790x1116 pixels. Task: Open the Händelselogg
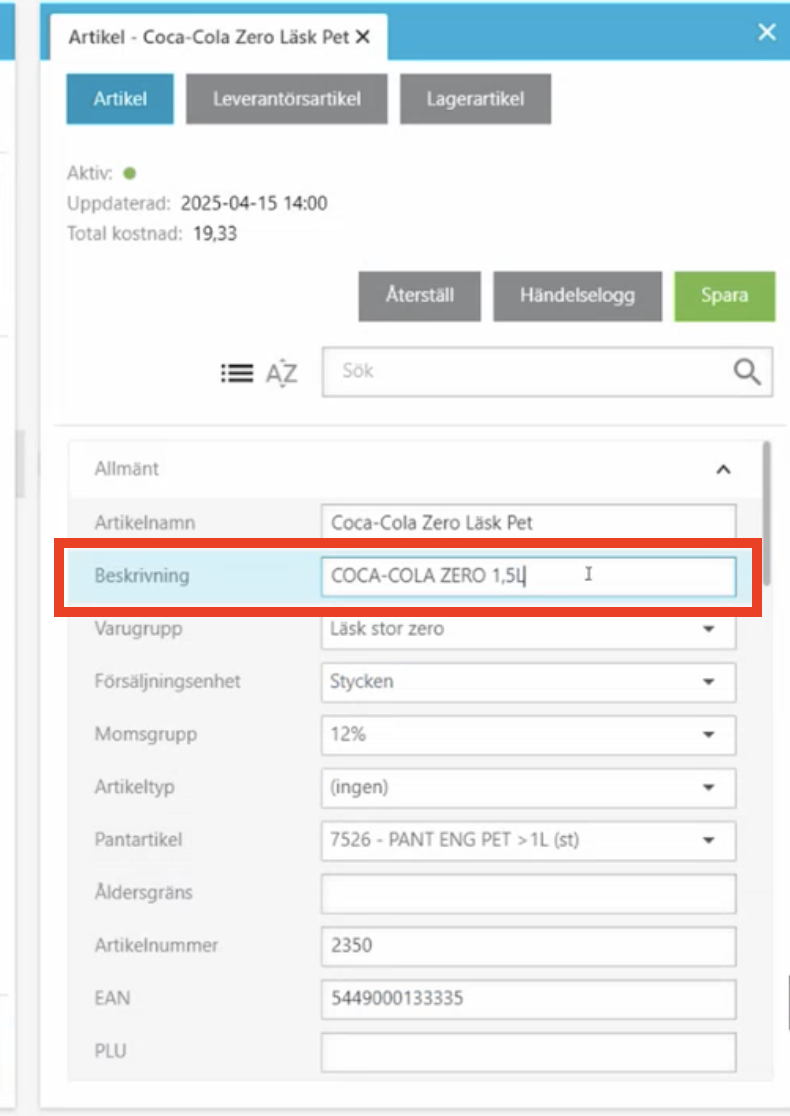point(577,295)
